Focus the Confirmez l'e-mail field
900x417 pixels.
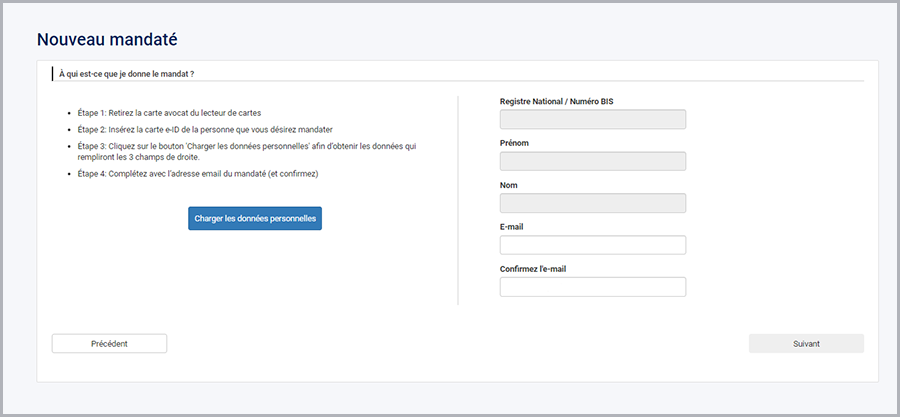tap(593, 287)
